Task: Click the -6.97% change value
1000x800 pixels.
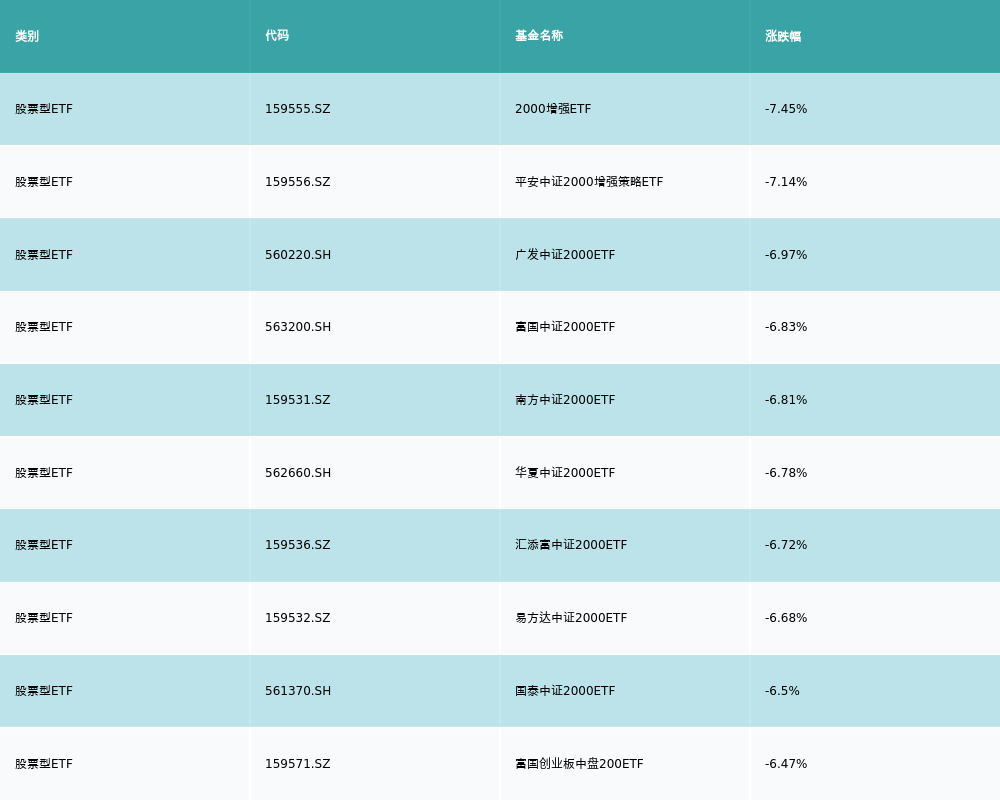Action: 786,255
